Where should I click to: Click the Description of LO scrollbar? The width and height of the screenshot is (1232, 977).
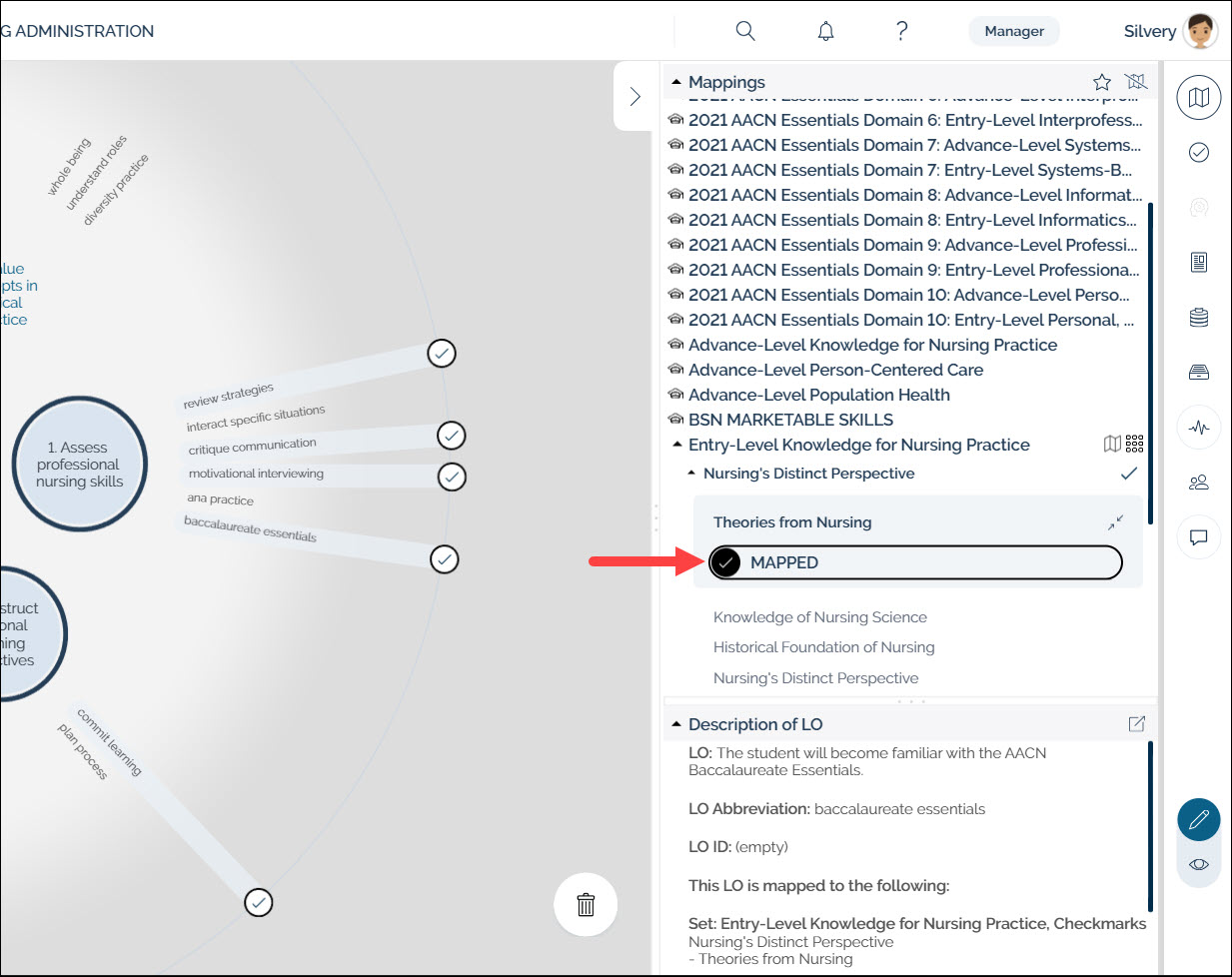click(x=1151, y=825)
